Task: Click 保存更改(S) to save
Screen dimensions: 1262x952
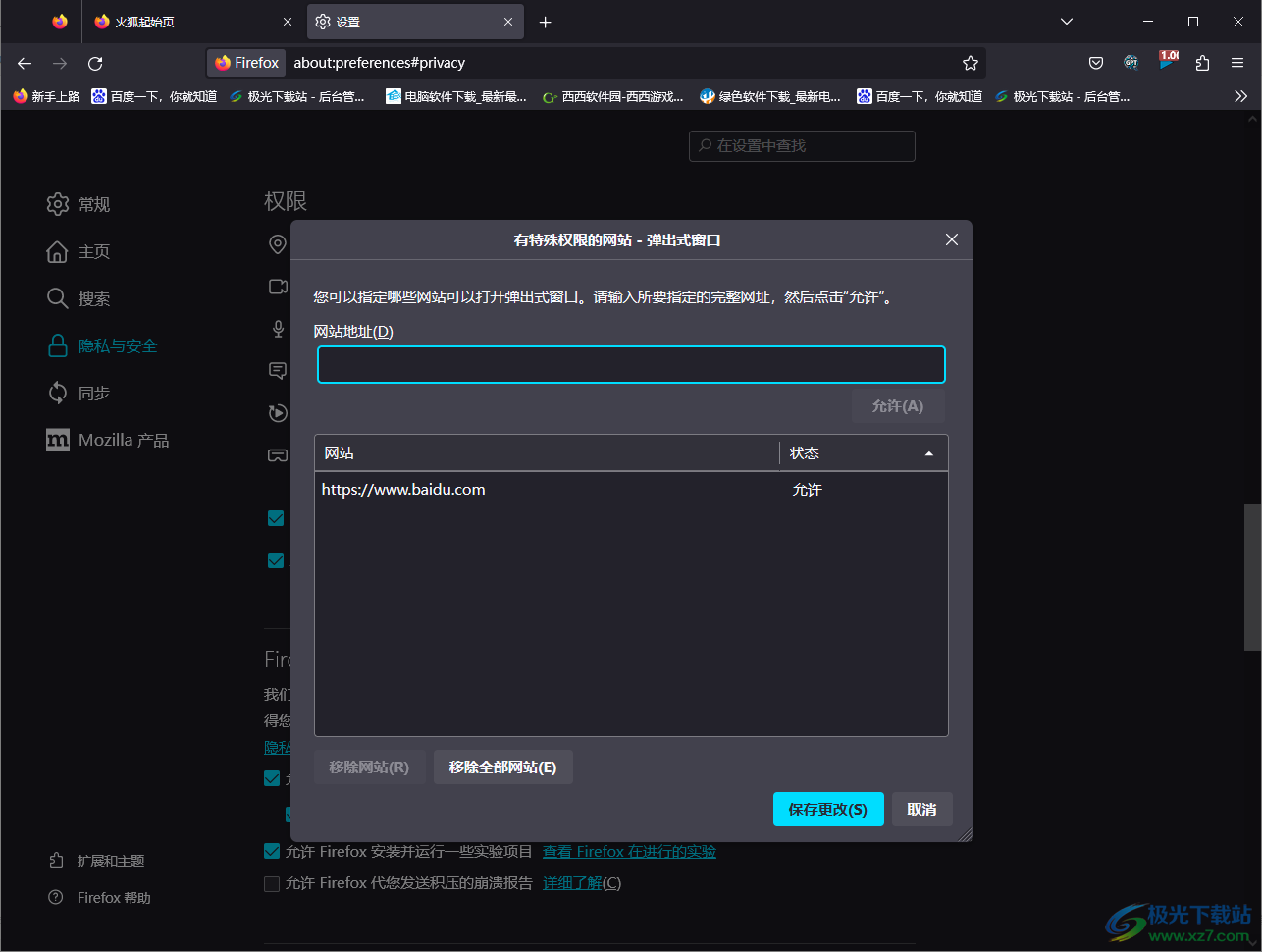Action: pos(828,810)
